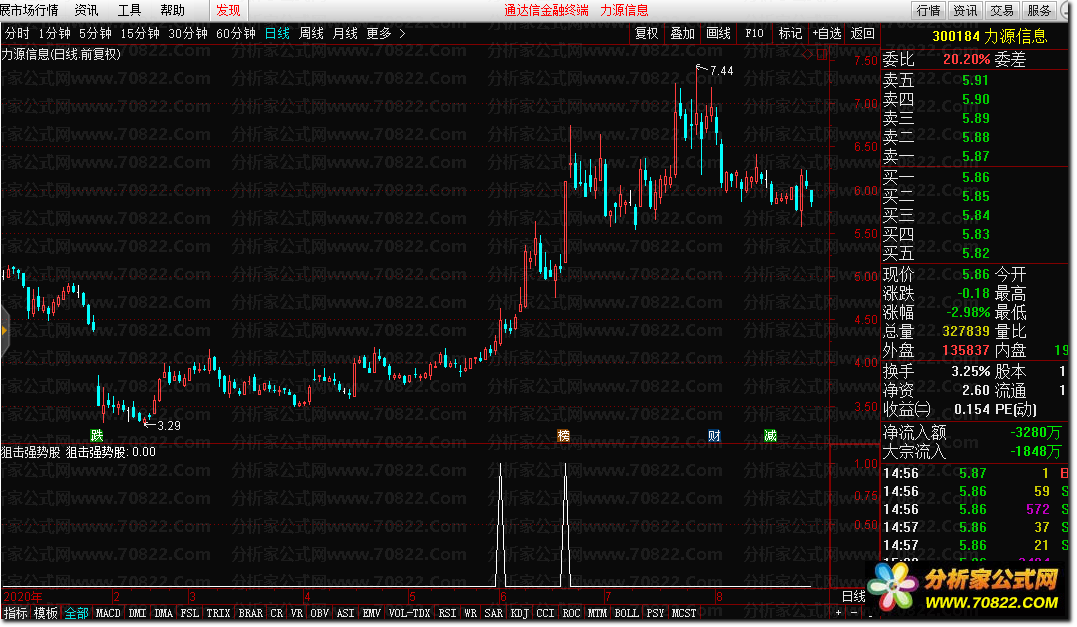Click the chart title 力源信息(日线.前复权)
The width and height of the screenshot is (1077, 627).
click(61, 54)
